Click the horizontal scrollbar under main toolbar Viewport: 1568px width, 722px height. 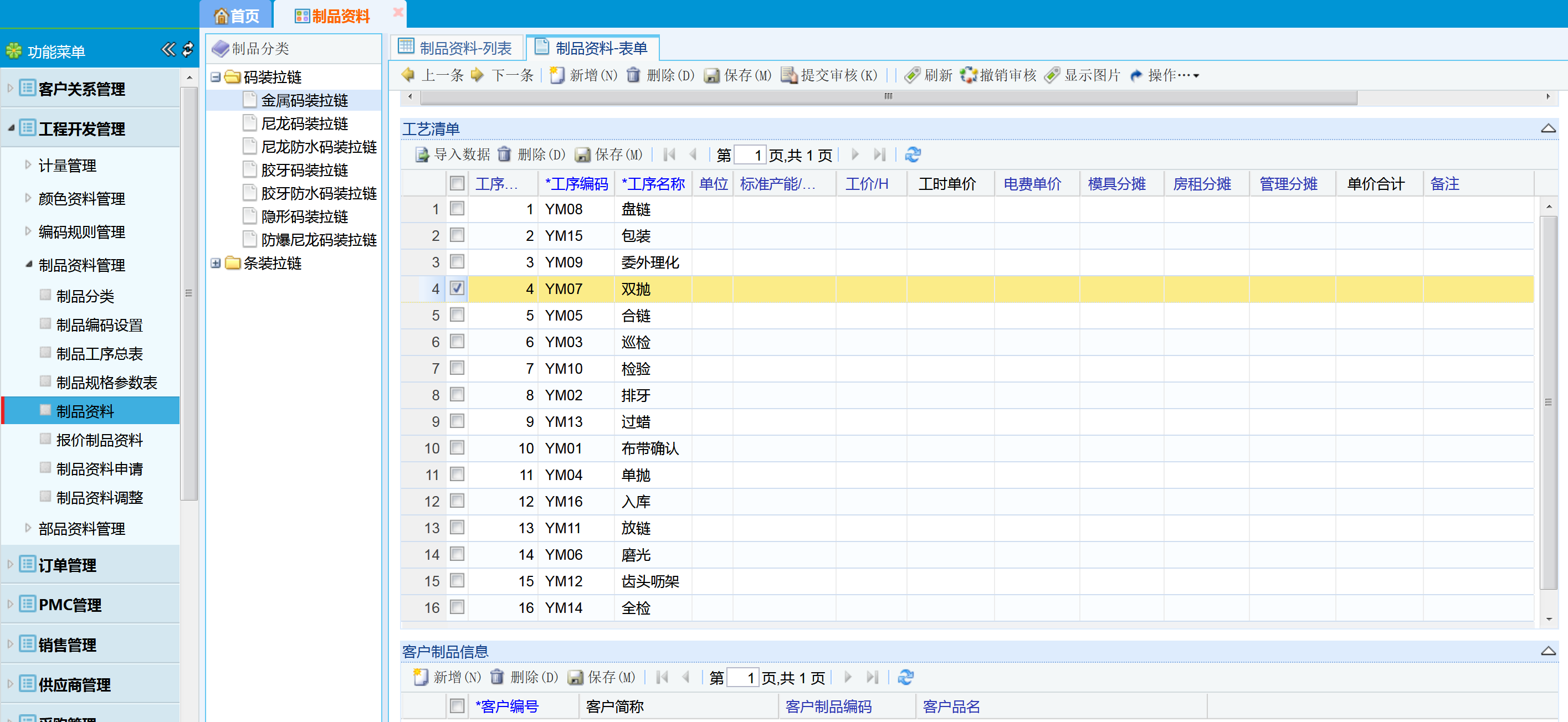pos(888,96)
